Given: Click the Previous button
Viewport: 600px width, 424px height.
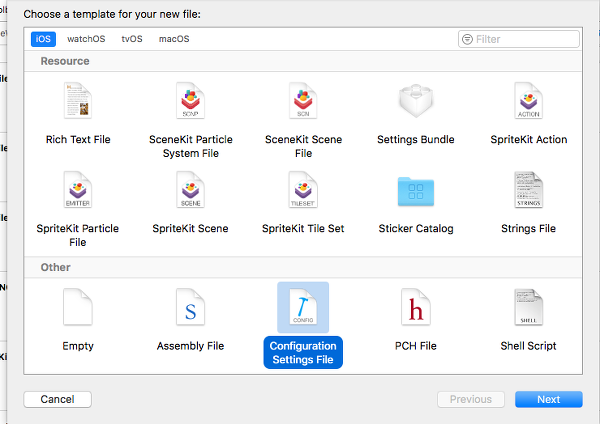Looking at the screenshot, I should coord(471,399).
